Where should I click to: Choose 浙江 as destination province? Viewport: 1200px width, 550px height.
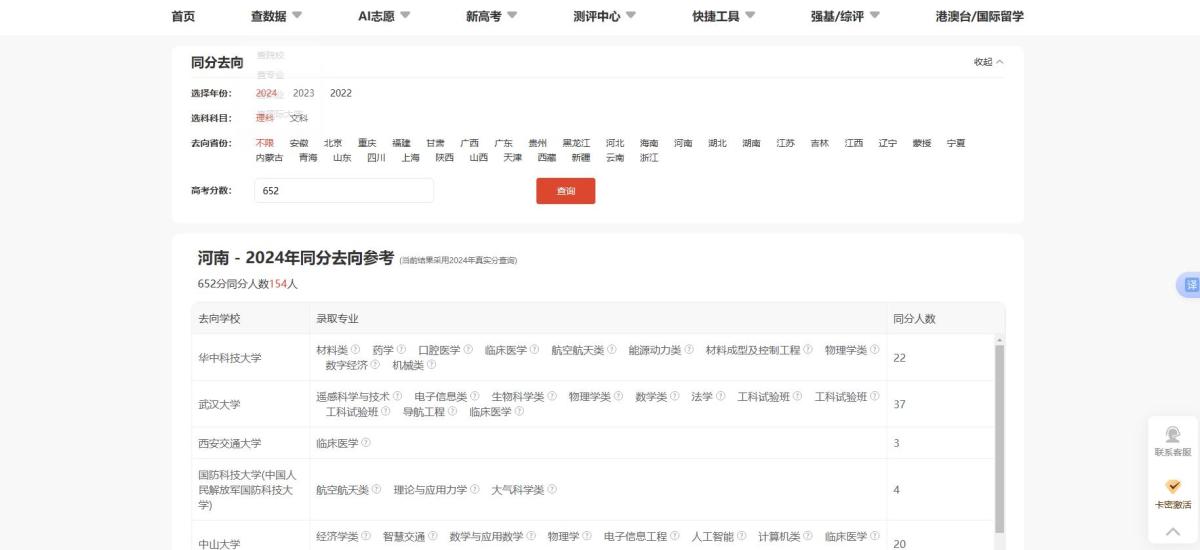click(x=649, y=158)
